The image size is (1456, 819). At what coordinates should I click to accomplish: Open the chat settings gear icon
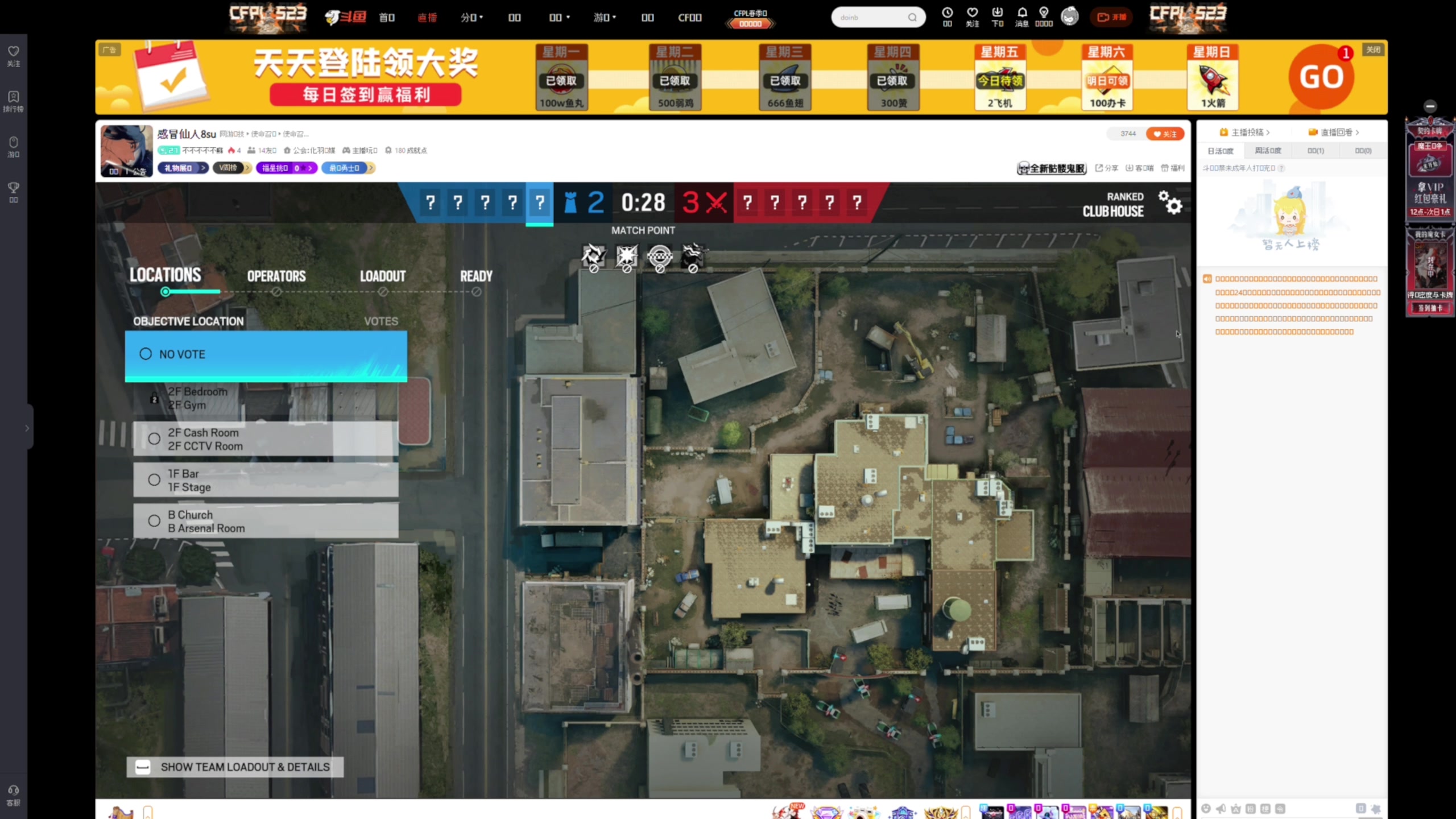[x=1376, y=808]
